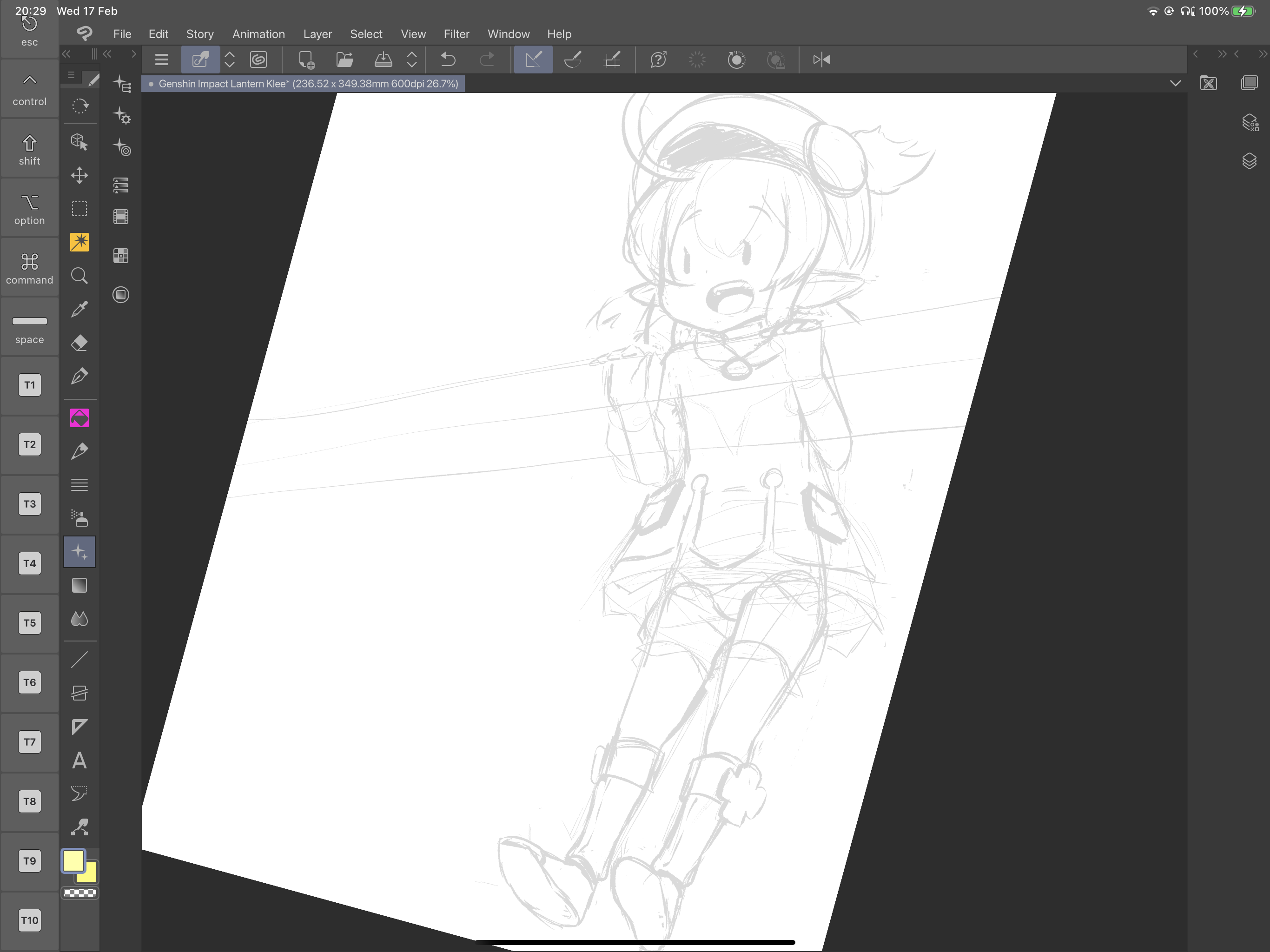This screenshot has height=952, width=1270.
Task: Open the sub tool panel icon
Action: (121, 84)
